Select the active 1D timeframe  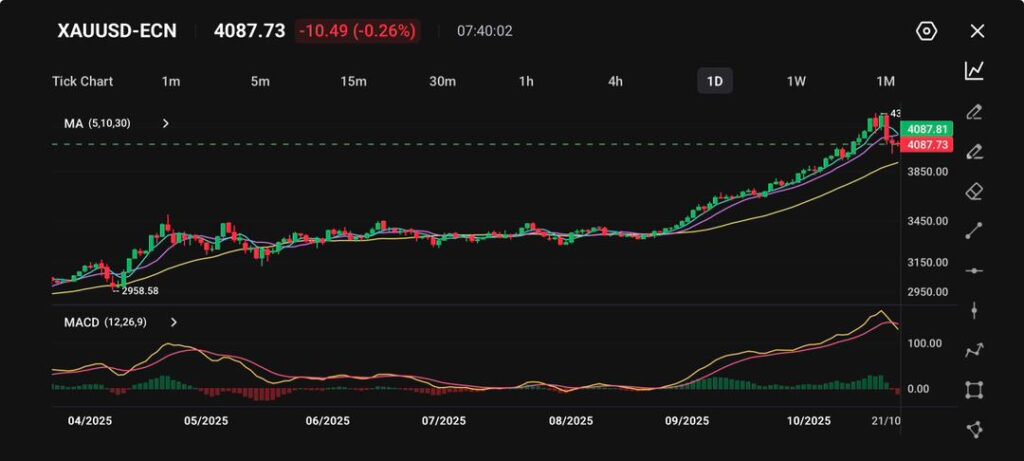pyautogui.click(x=714, y=81)
